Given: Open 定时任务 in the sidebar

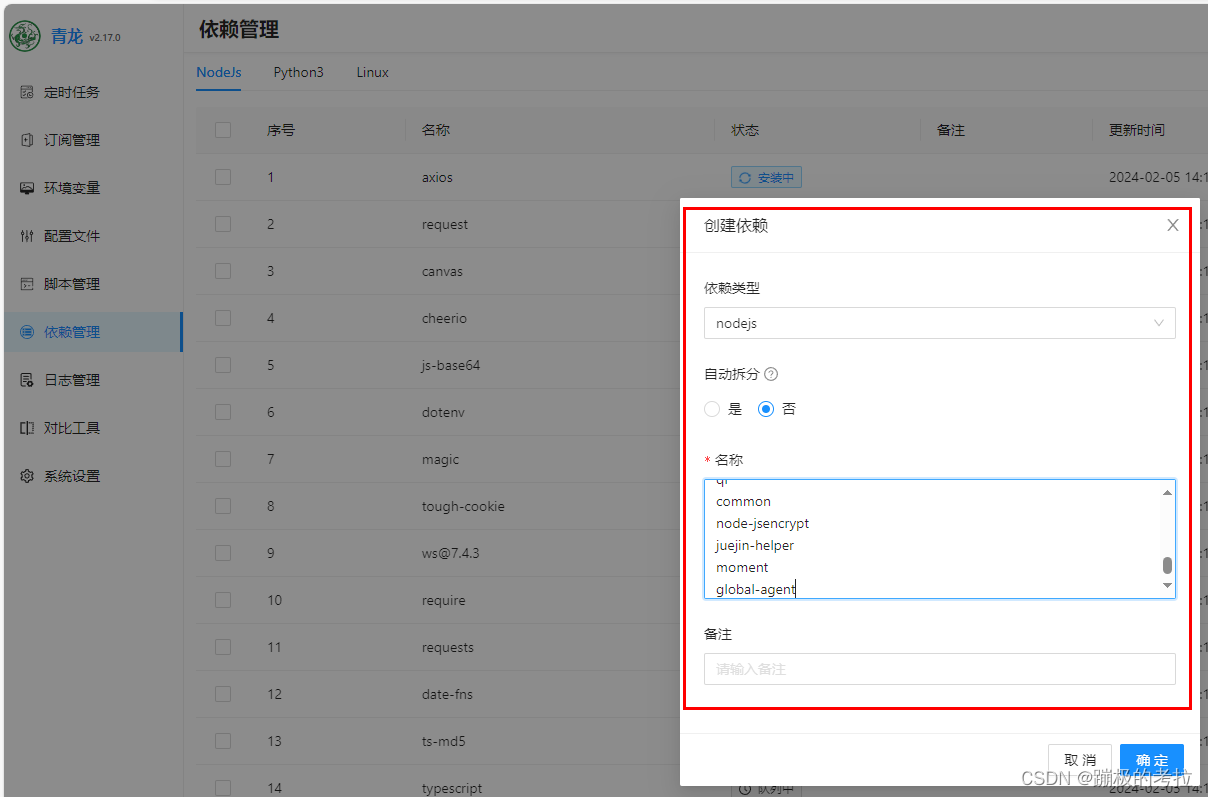Looking at the screenshot, I should [92, 92].
